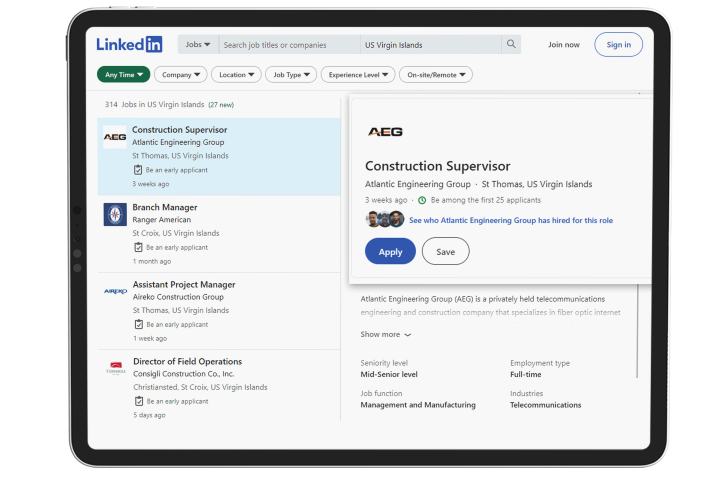Expand description with Show more
This screenshot has width=713, height=480.
click(x=386, y=335)
